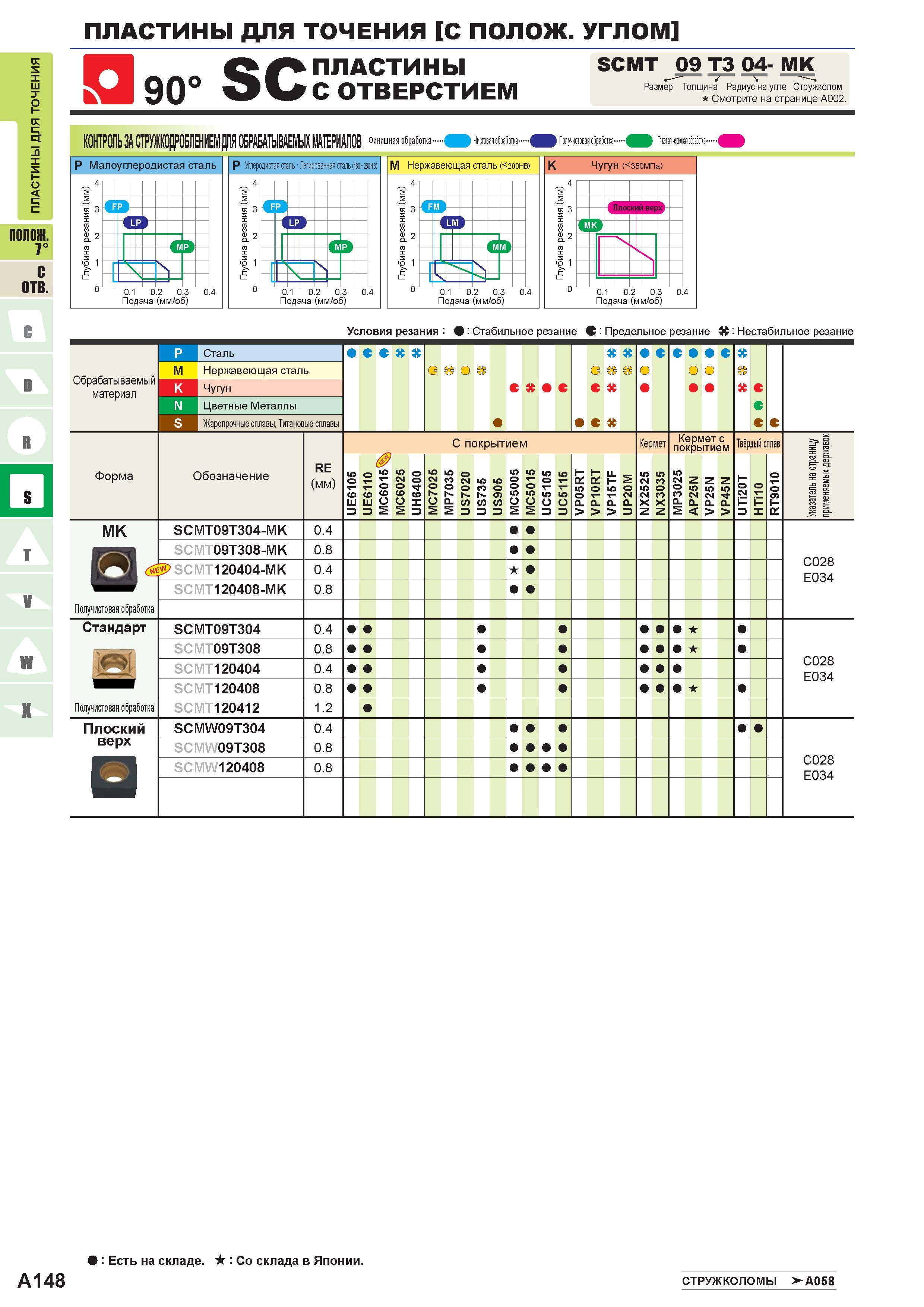Click the RE value 1.2 cell
Screen dimensions: 924x1307
[x=323, y=708]
